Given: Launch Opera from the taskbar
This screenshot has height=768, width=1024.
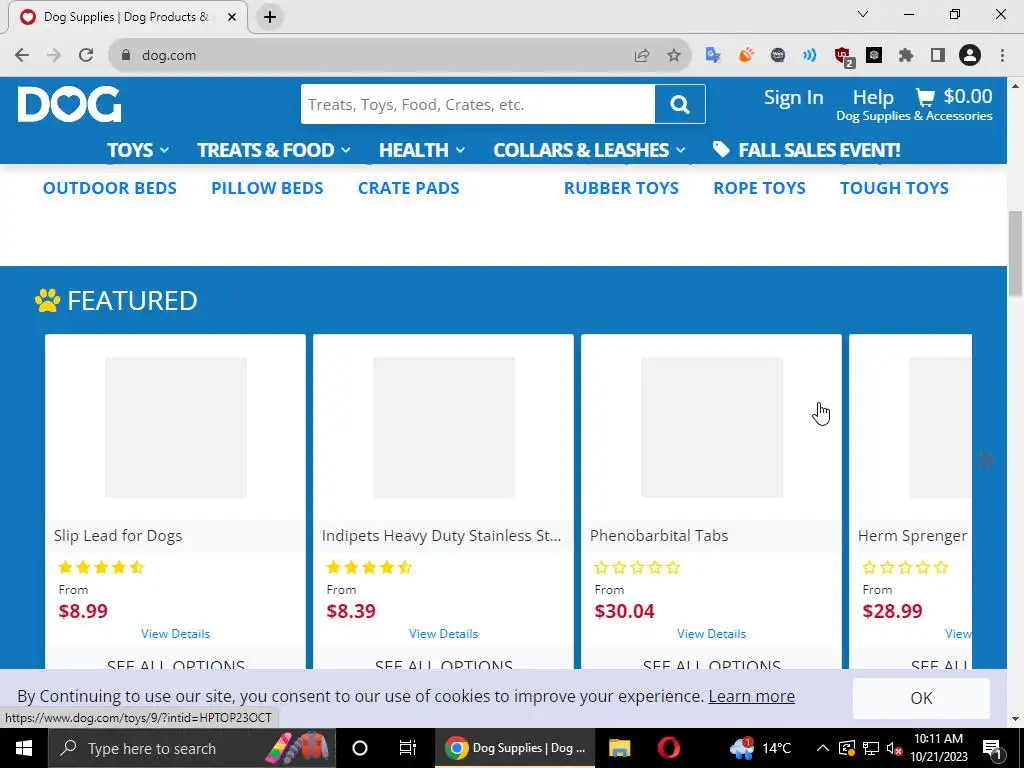Looking at the screenshot, I should tap(669, 748).
